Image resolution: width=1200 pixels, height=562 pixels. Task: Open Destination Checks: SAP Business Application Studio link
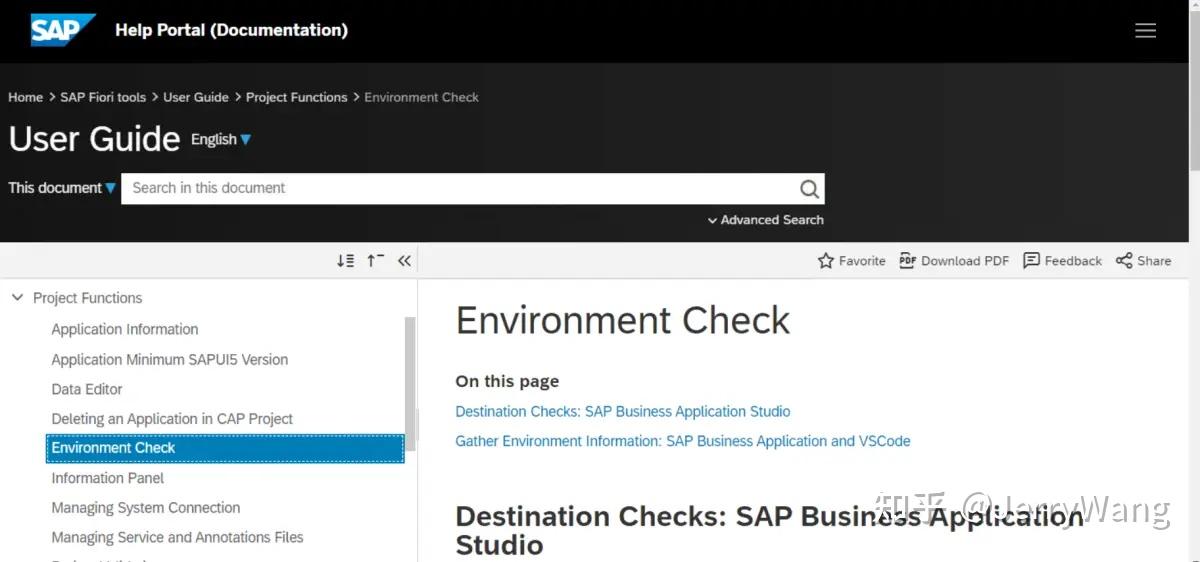coord(623,411)
